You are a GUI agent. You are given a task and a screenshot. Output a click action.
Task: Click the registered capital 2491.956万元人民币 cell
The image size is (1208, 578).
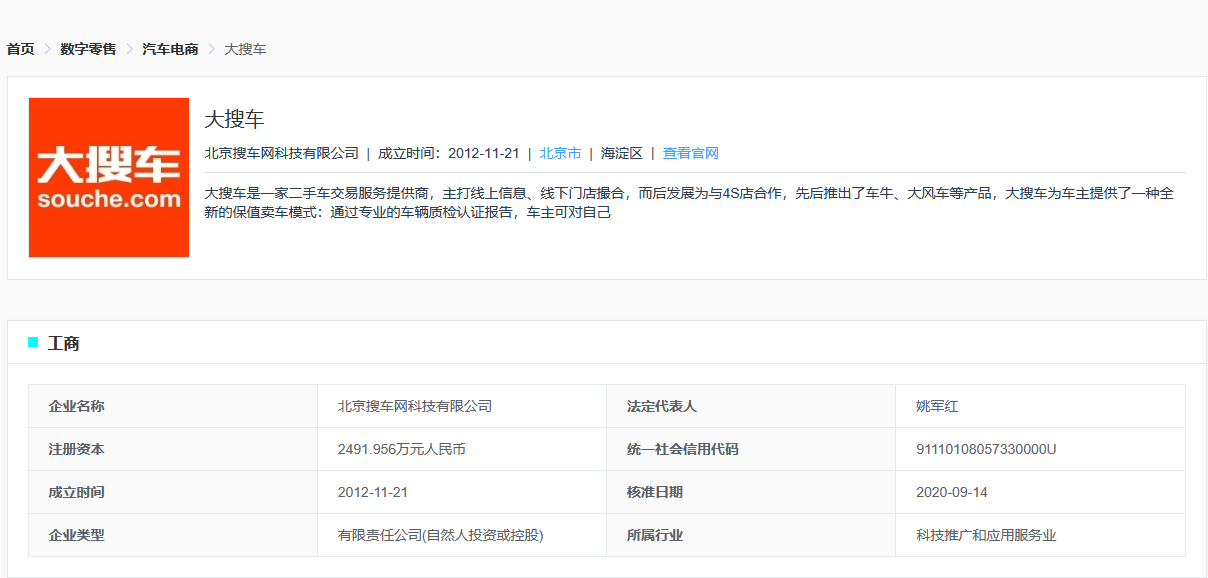[x=404, y=449]
